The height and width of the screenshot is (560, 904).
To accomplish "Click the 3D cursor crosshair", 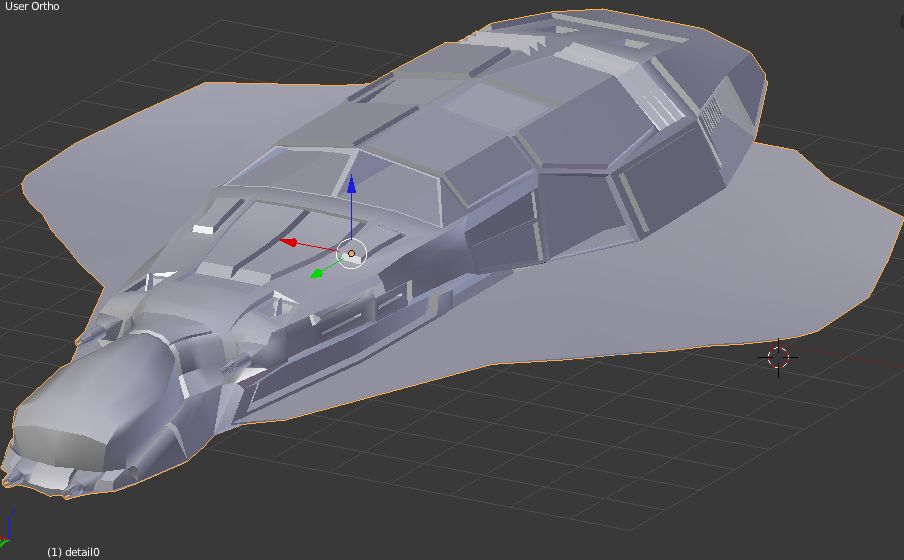I will point(778,358).
